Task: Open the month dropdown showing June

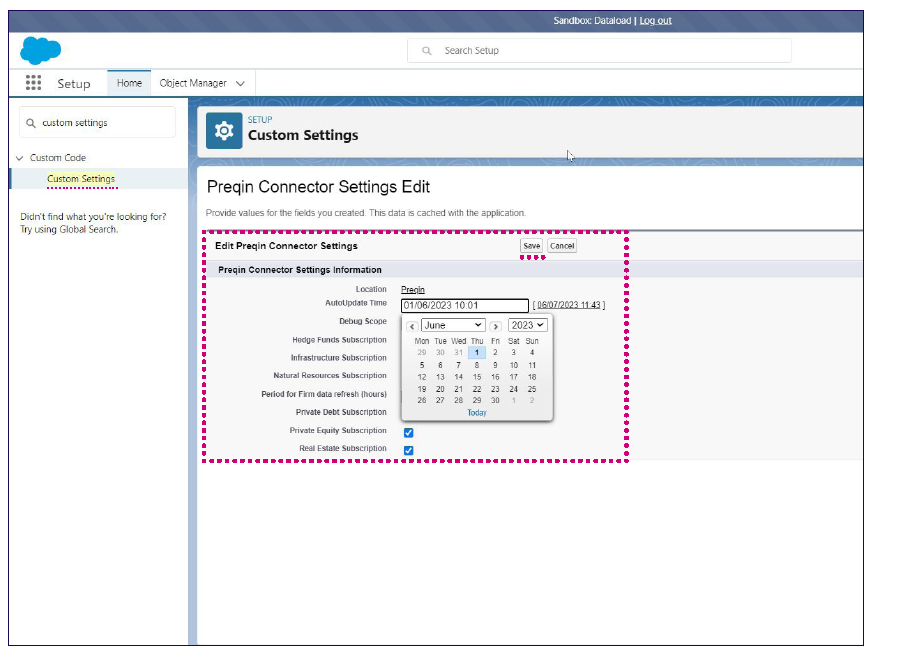Action: (x=453, y=325)
